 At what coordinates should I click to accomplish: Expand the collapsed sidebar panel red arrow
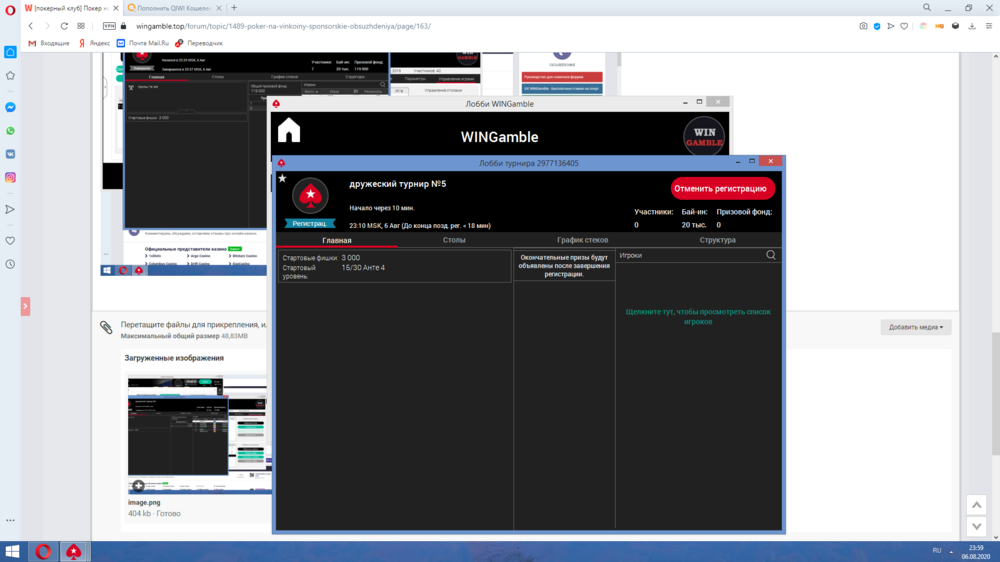25,306
